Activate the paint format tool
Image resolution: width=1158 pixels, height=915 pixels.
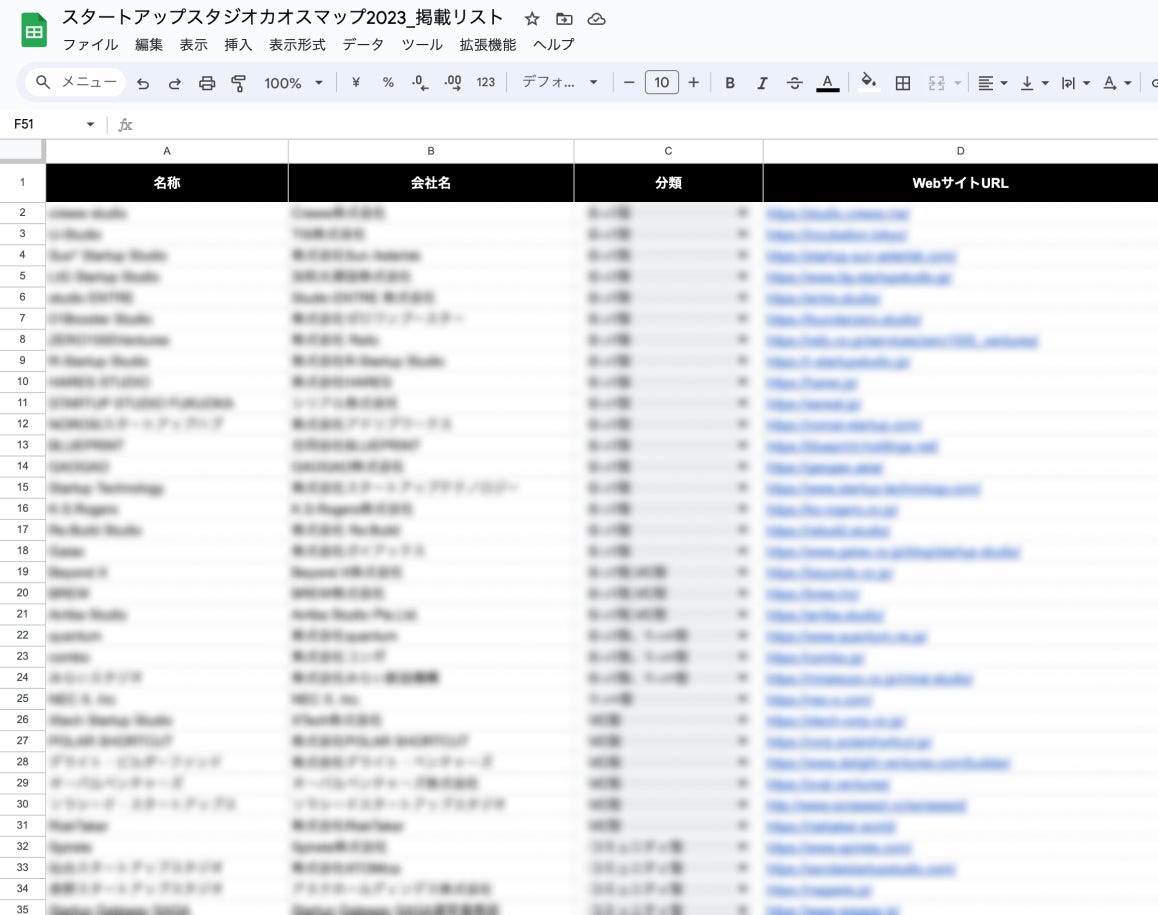pyautogui.click(x=239, y=83)
